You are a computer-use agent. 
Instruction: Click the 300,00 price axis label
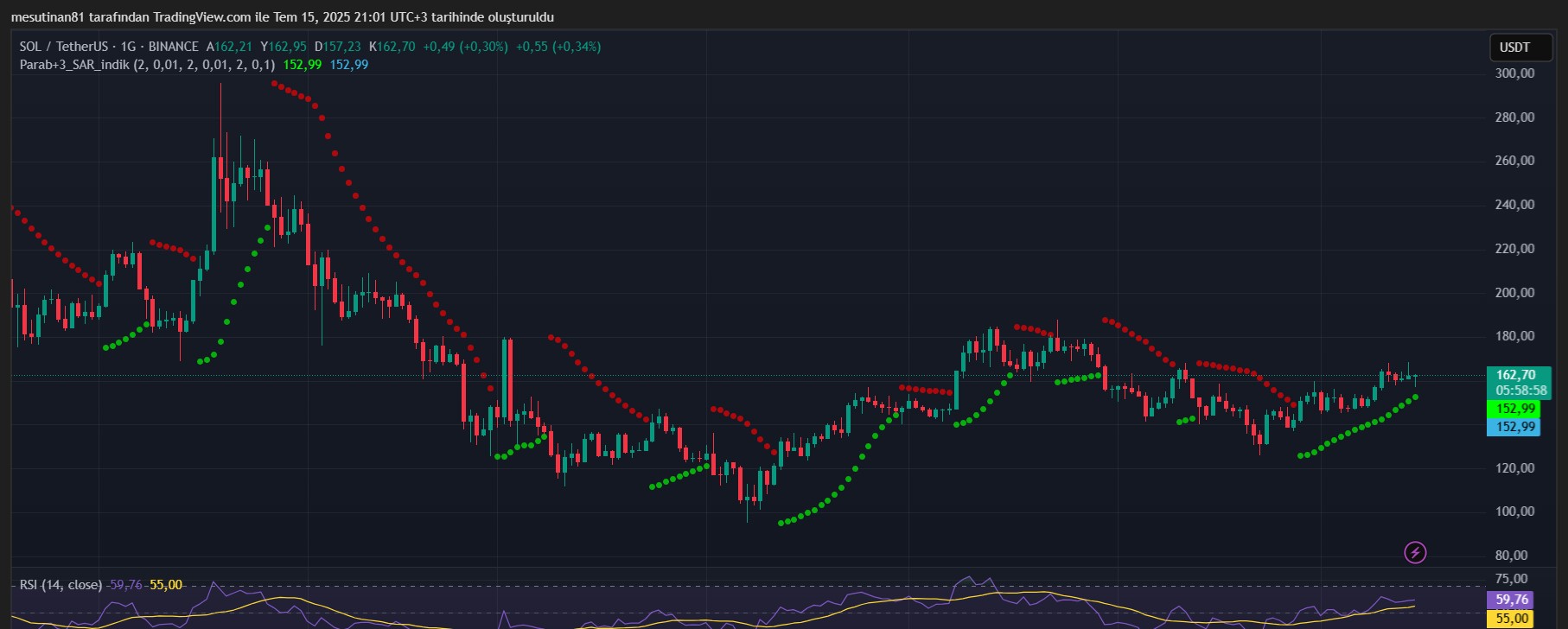click(x=1515, y=73)
